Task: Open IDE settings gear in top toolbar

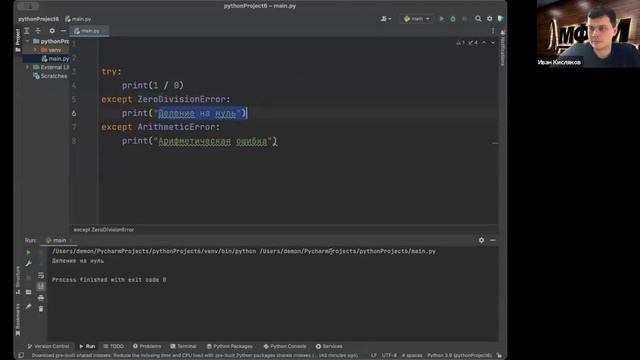Action: [x=489, y=19]
